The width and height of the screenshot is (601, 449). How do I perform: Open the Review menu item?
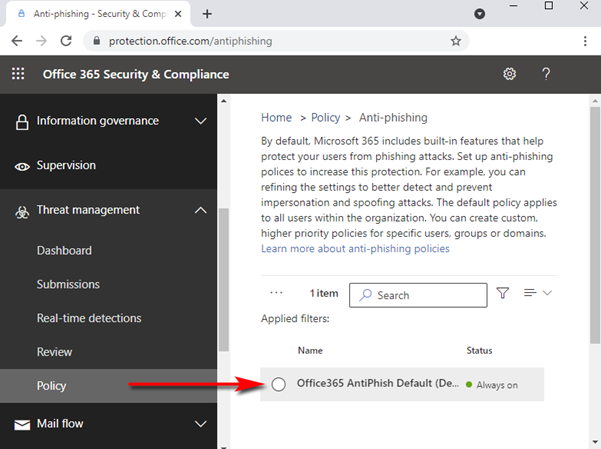click(54, 352)
